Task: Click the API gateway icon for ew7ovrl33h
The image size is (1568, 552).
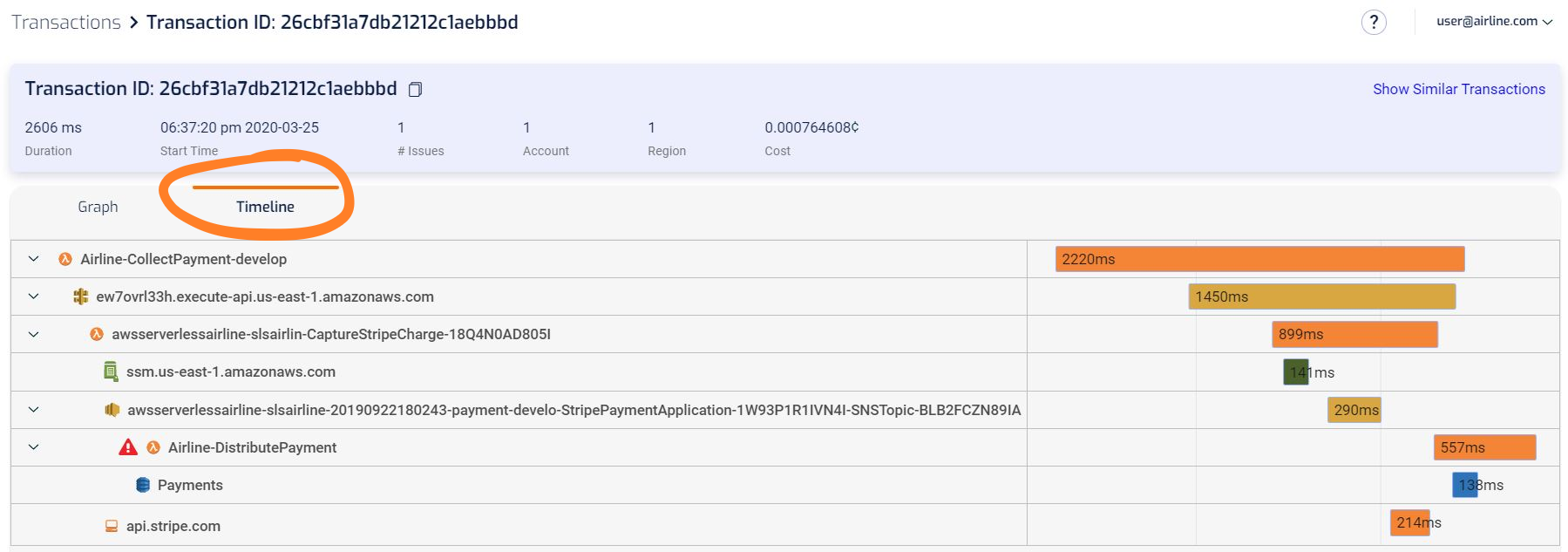Action: 80,296
